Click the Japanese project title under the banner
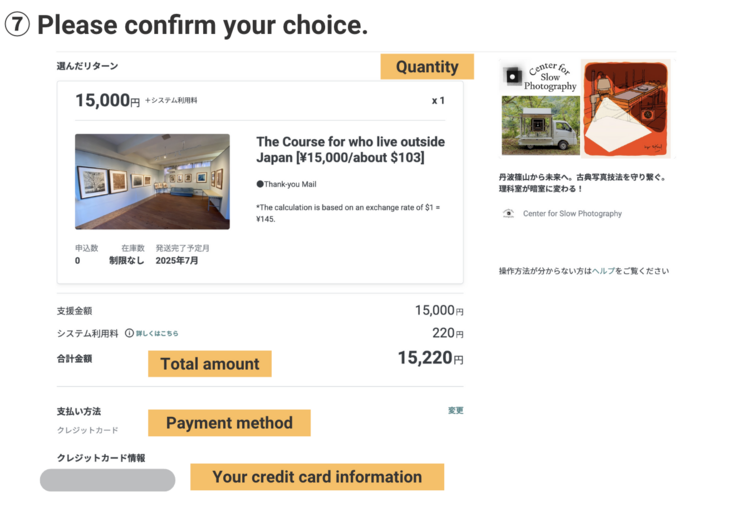 (582, 183)
